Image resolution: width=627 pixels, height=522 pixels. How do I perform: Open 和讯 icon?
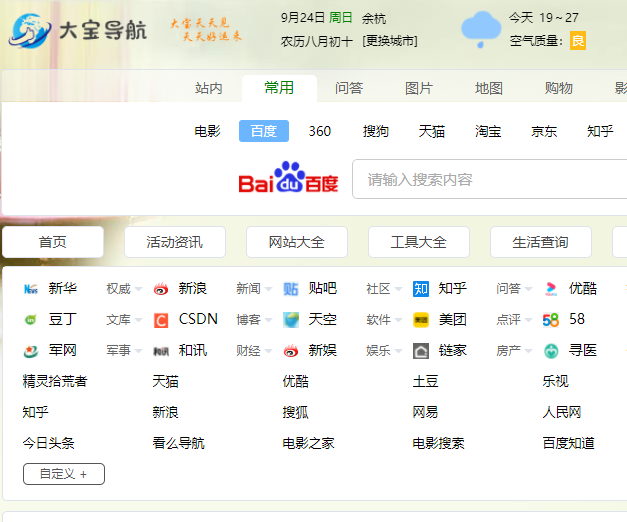(x=161, y=351)
